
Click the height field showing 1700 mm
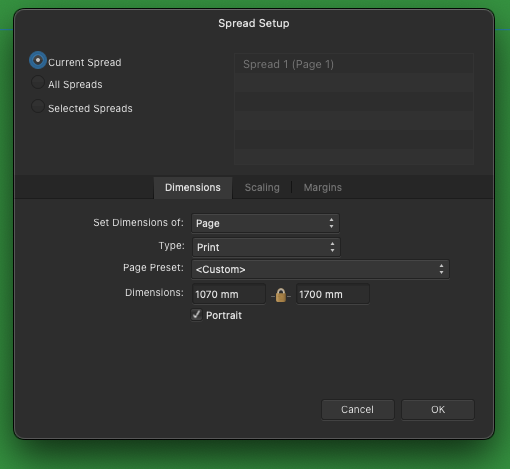[x=333, y=294]
